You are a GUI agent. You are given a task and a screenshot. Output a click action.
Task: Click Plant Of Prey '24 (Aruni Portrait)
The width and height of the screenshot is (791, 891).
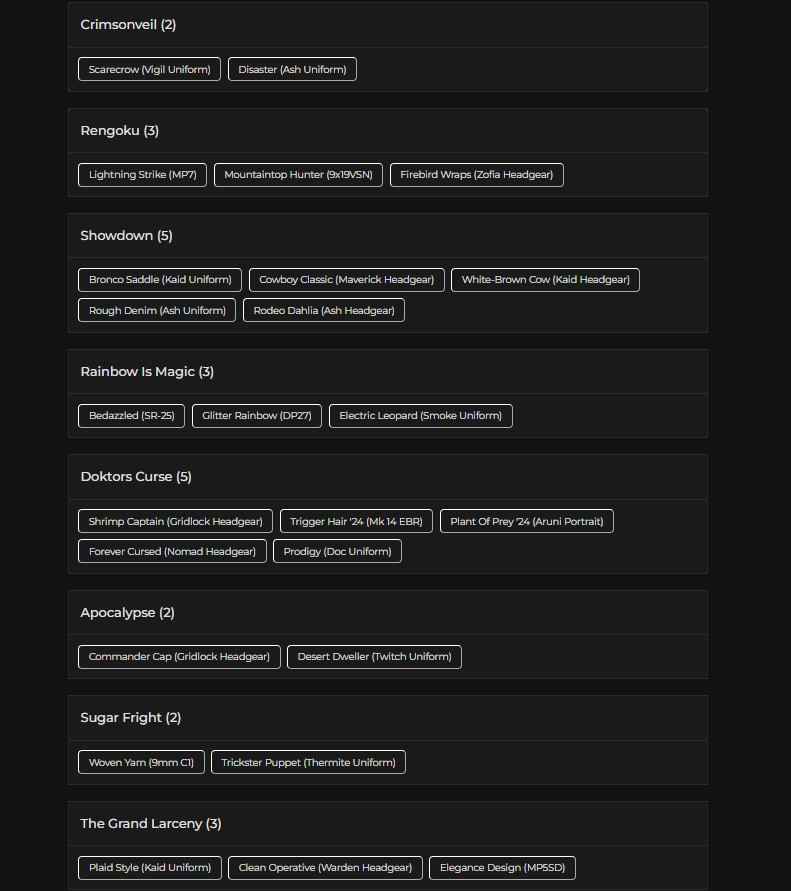point(527,521)
